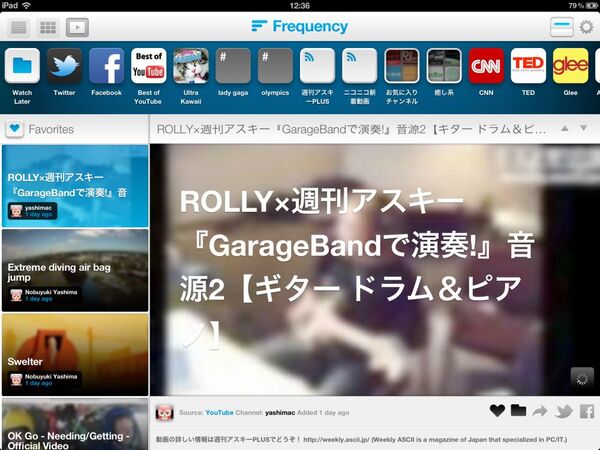Click Nobuyuki Yashima badge on Extreme diving card
The height and width of the screenshot is (450, 600).
[44, 295]
